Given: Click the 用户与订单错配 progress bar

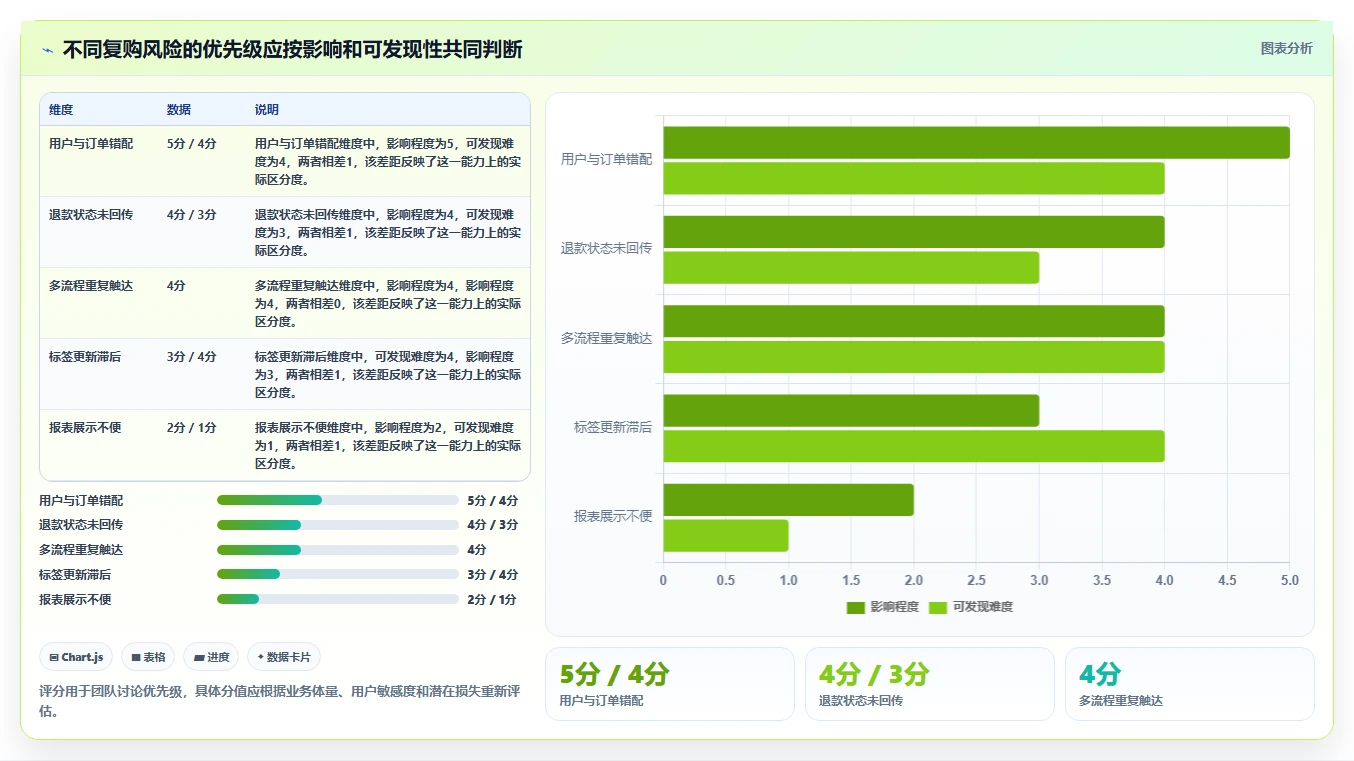Looking at the screenshot, I should pos(338,500).
